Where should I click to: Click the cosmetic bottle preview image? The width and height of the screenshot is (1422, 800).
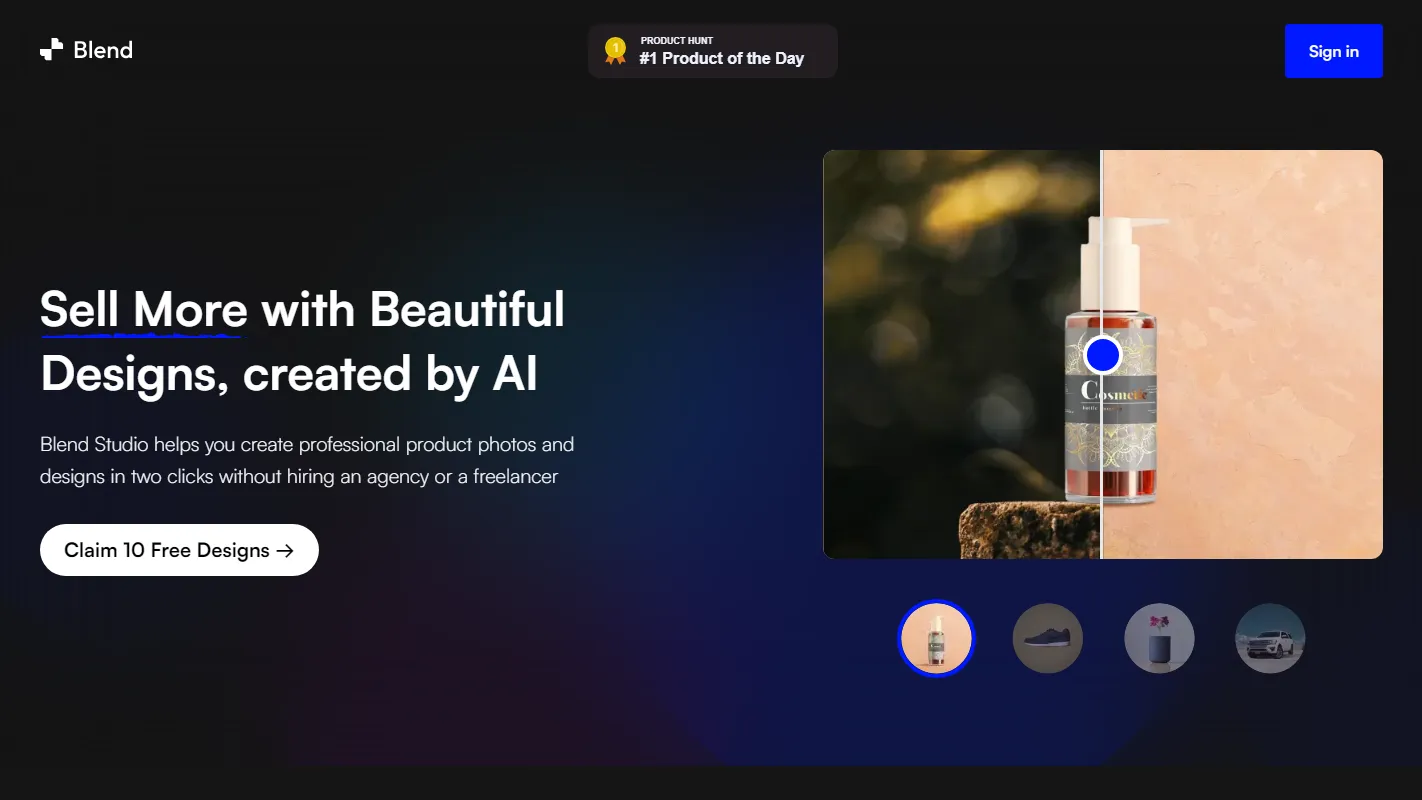[x=1103, y=354]
